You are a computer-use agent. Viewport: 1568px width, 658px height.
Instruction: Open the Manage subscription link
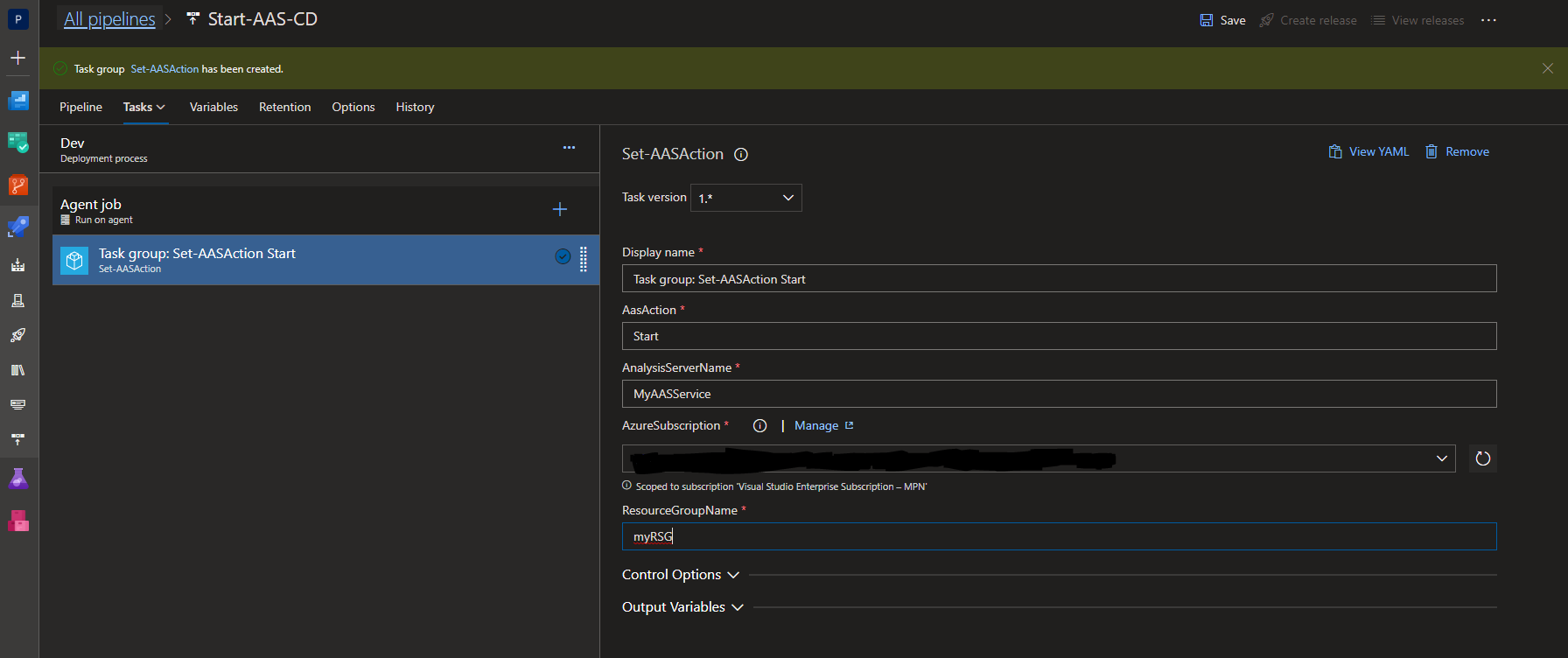point(823,426)
